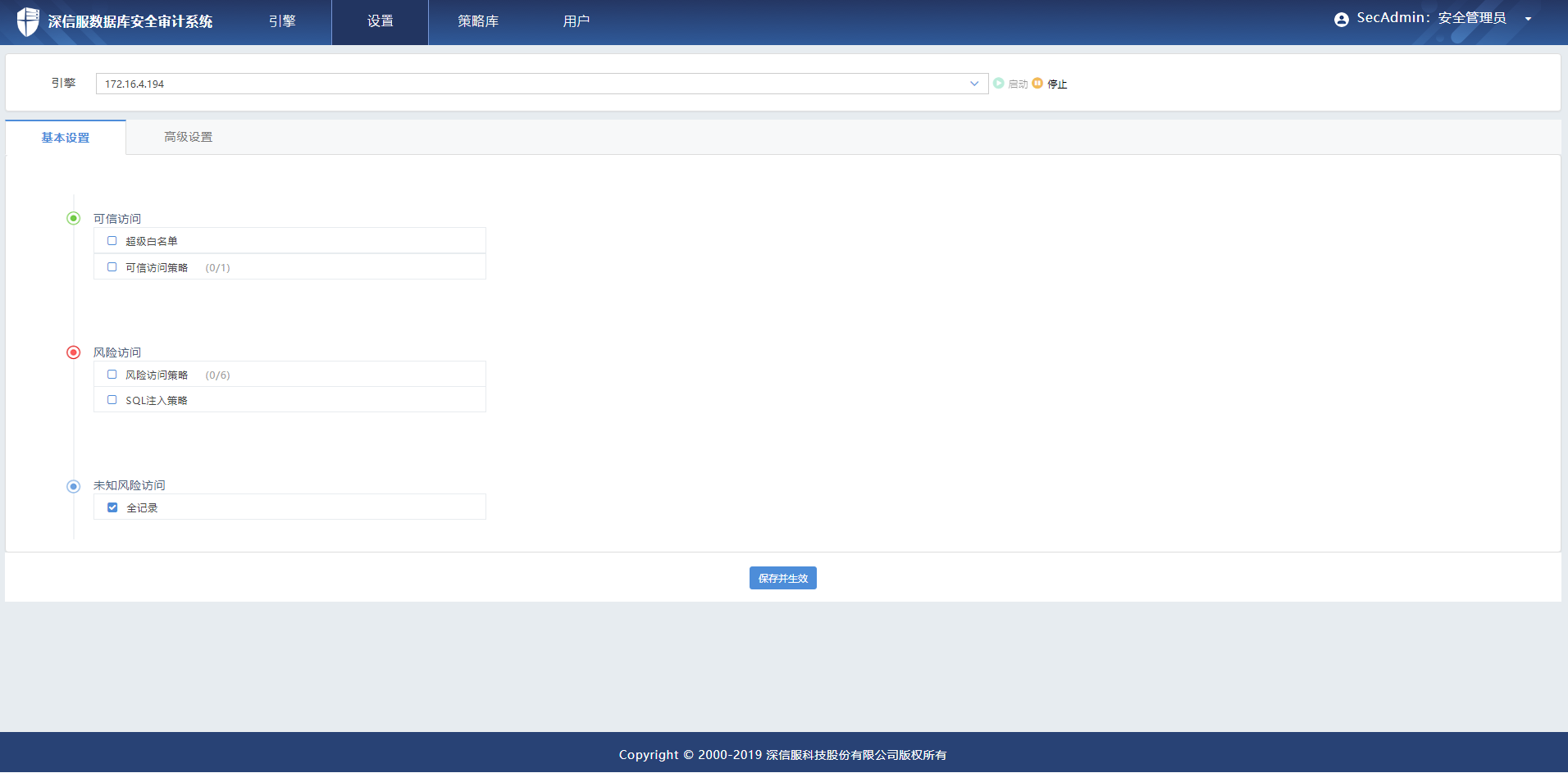Enable the 可信访问策略 checkbox
1568x773 pixels.
click(112, 267)
